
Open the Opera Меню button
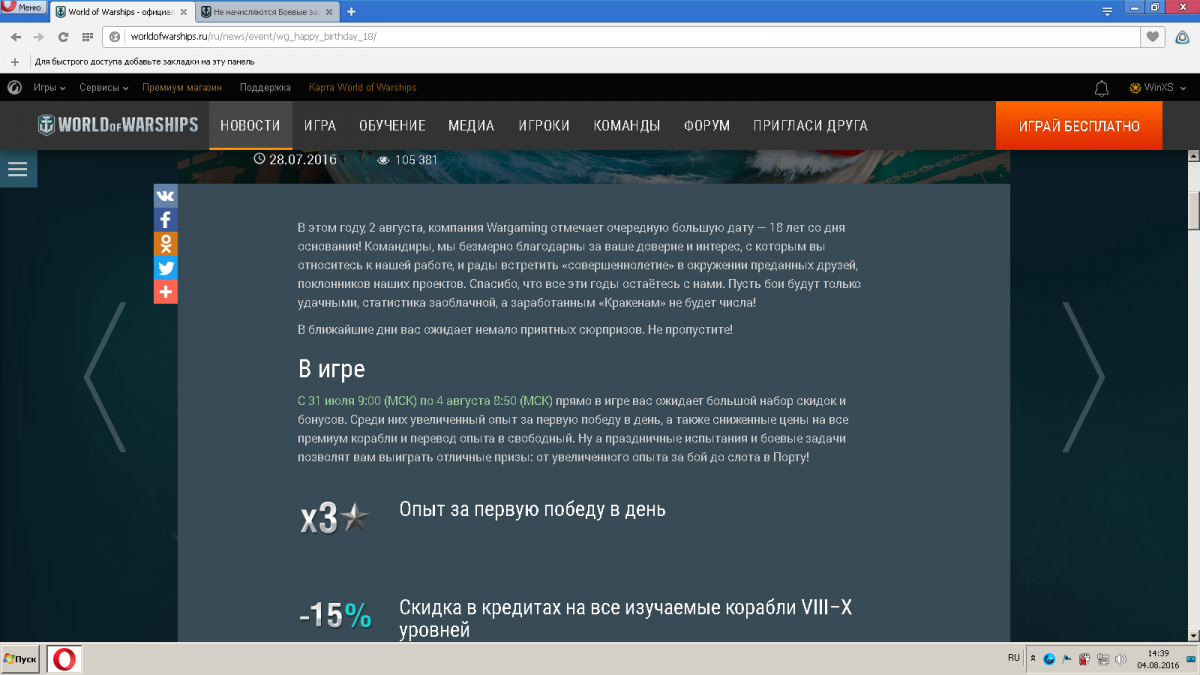click(23, 8)
